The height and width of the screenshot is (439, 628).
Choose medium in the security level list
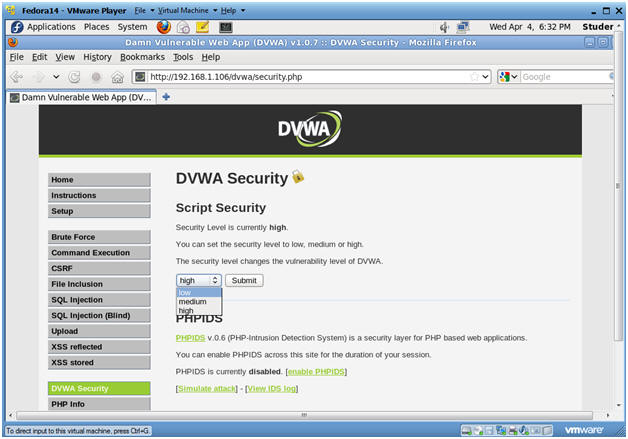(x=199, y=302)
